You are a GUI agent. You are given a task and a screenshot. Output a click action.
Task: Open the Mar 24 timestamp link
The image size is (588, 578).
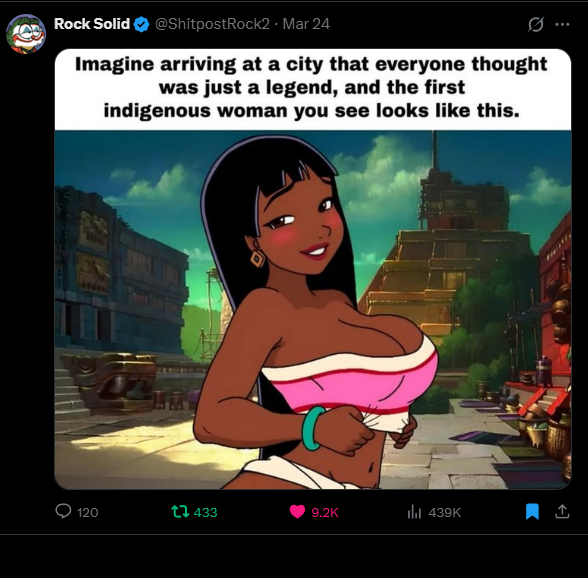(306, 24)
